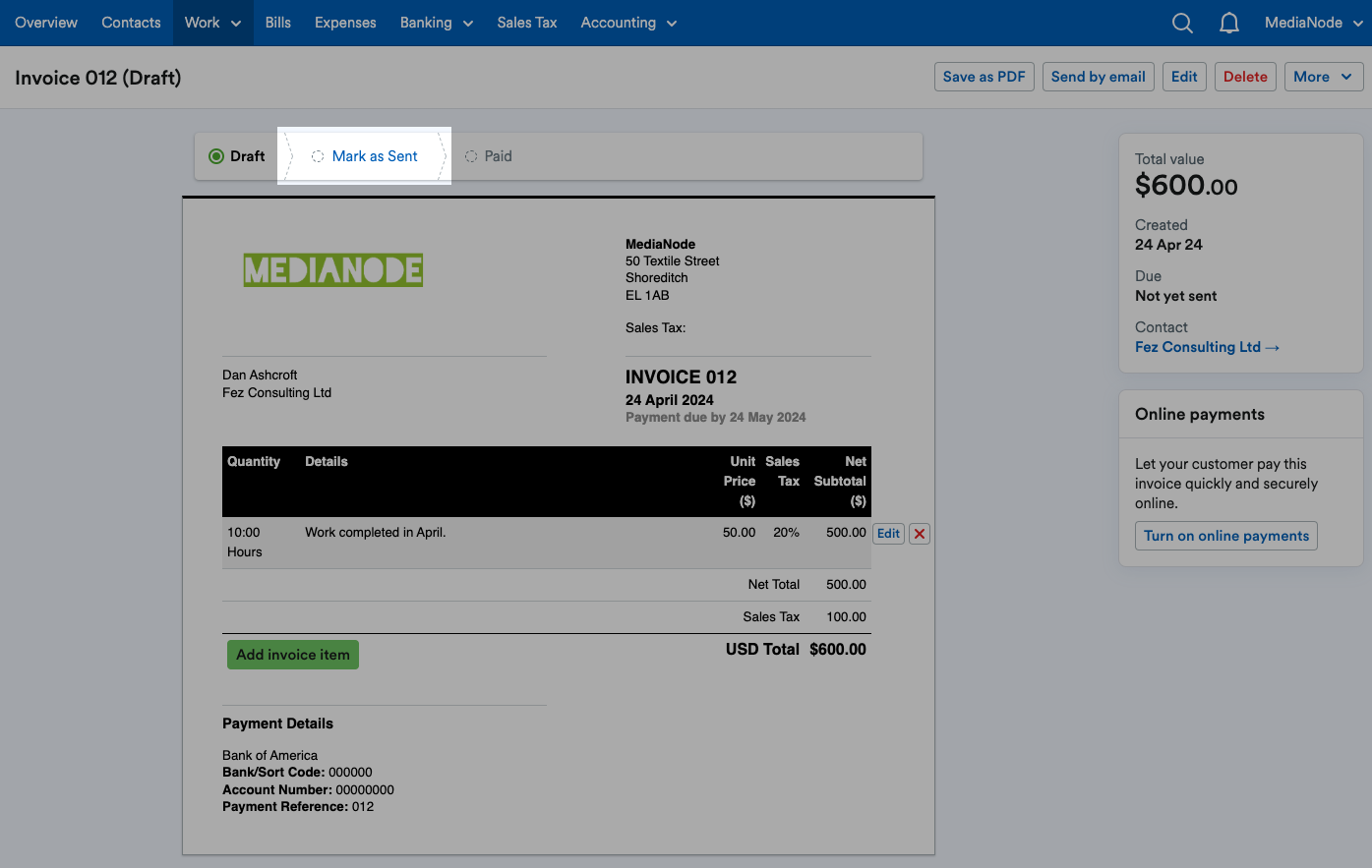Click the Sales Tax 100.00 value
The height and width of the screenshot is (868, 1372).
(x=846, y=616)
